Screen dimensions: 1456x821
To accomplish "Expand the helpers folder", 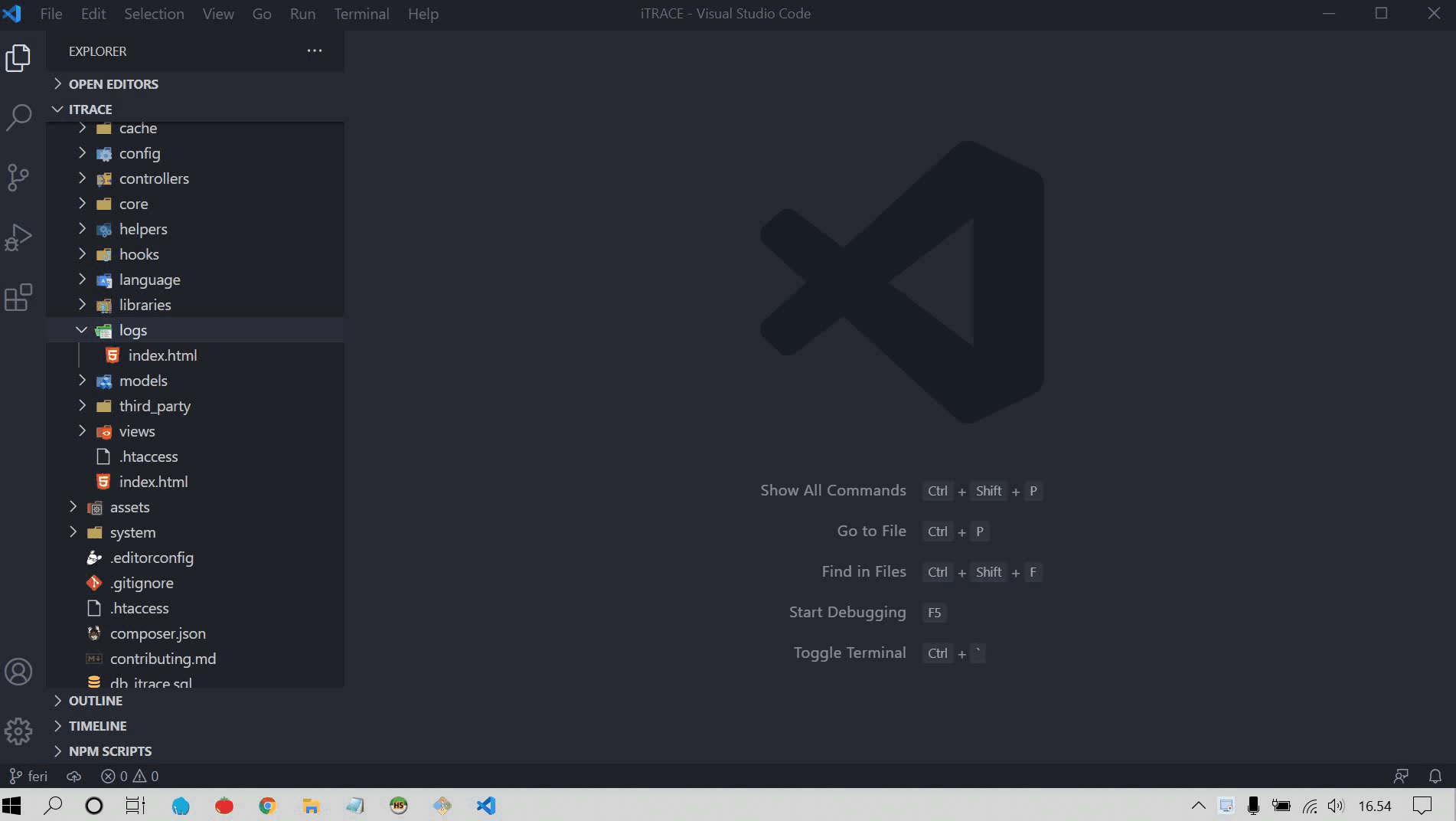I will click(195, 229).
